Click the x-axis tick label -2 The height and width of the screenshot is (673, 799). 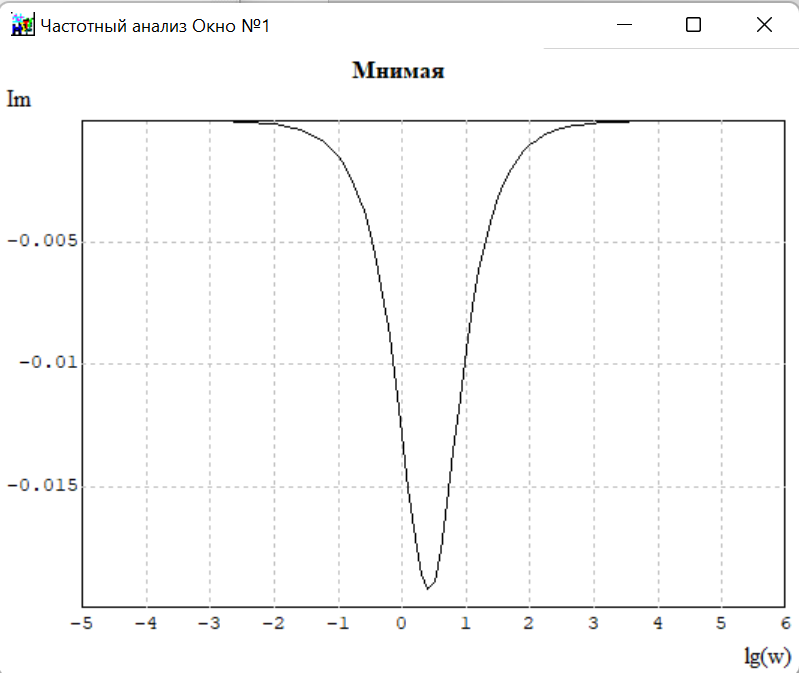pyautogui.click(x=274, y=623)
